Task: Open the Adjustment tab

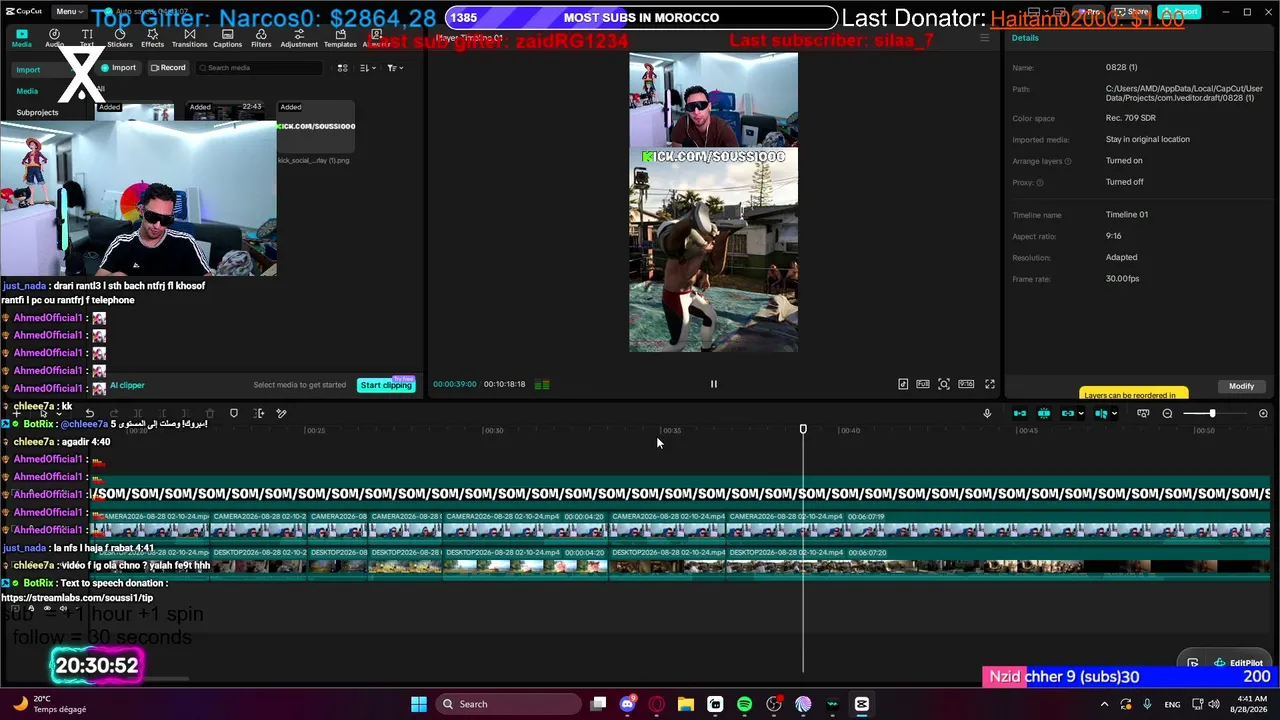Action: (x=299, y=38)
